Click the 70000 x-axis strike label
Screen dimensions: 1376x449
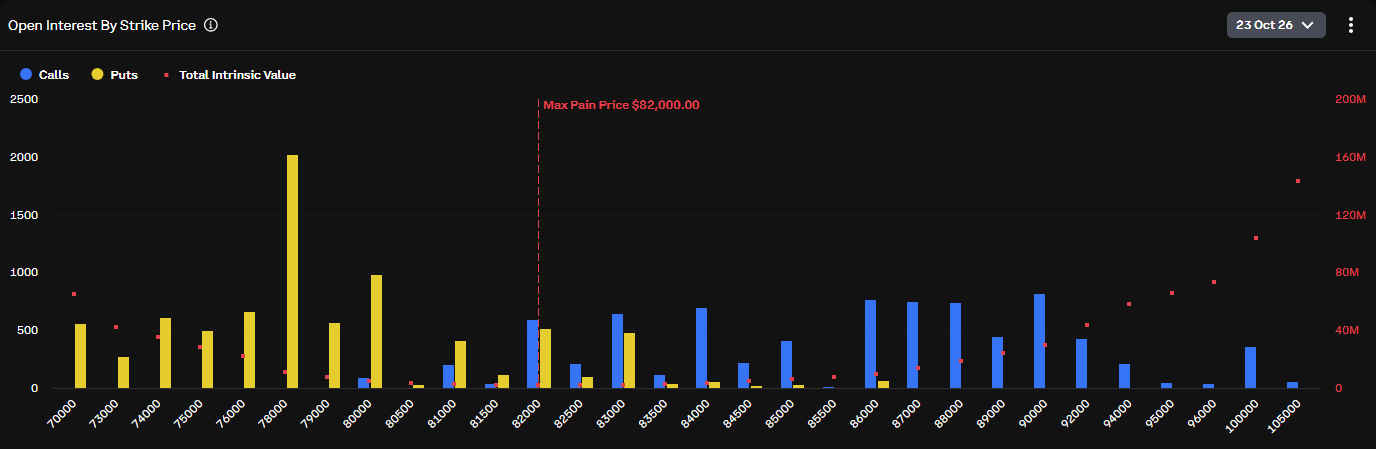(x=62, y=414)
